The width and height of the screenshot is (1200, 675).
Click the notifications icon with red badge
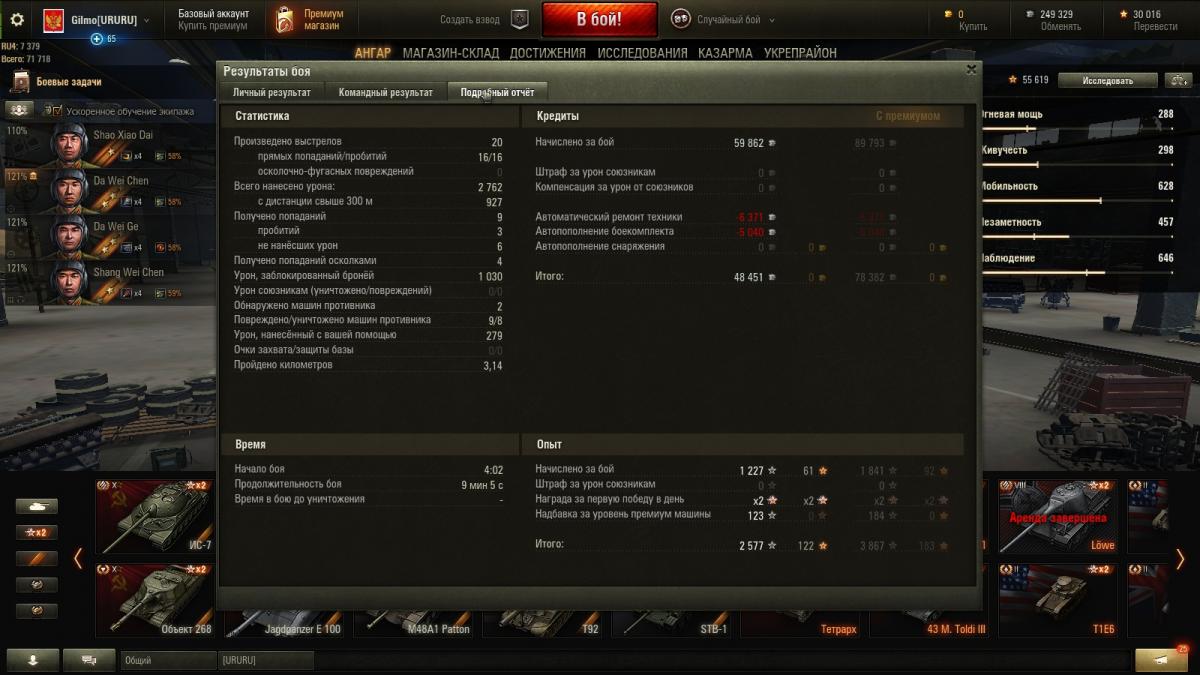(1160, 660)
